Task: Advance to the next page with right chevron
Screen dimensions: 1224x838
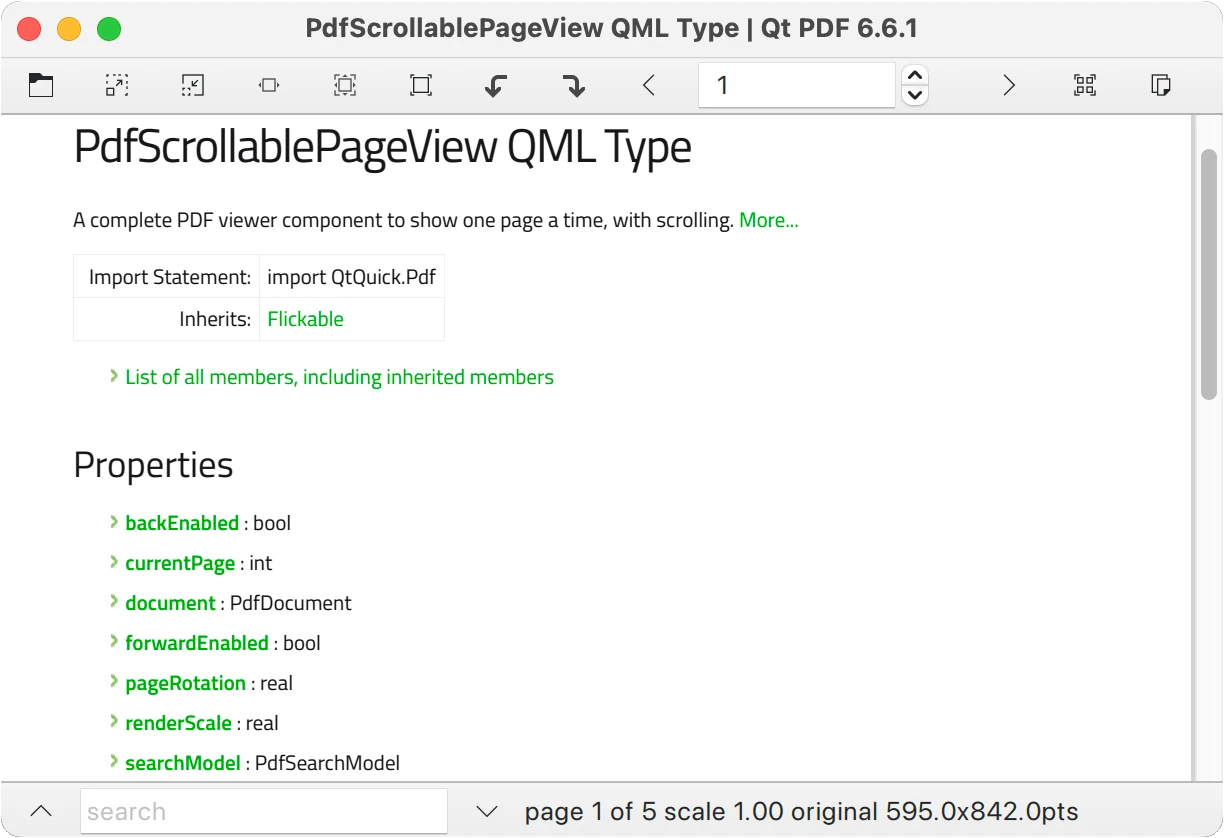Action: click(x=1009, y=85)
